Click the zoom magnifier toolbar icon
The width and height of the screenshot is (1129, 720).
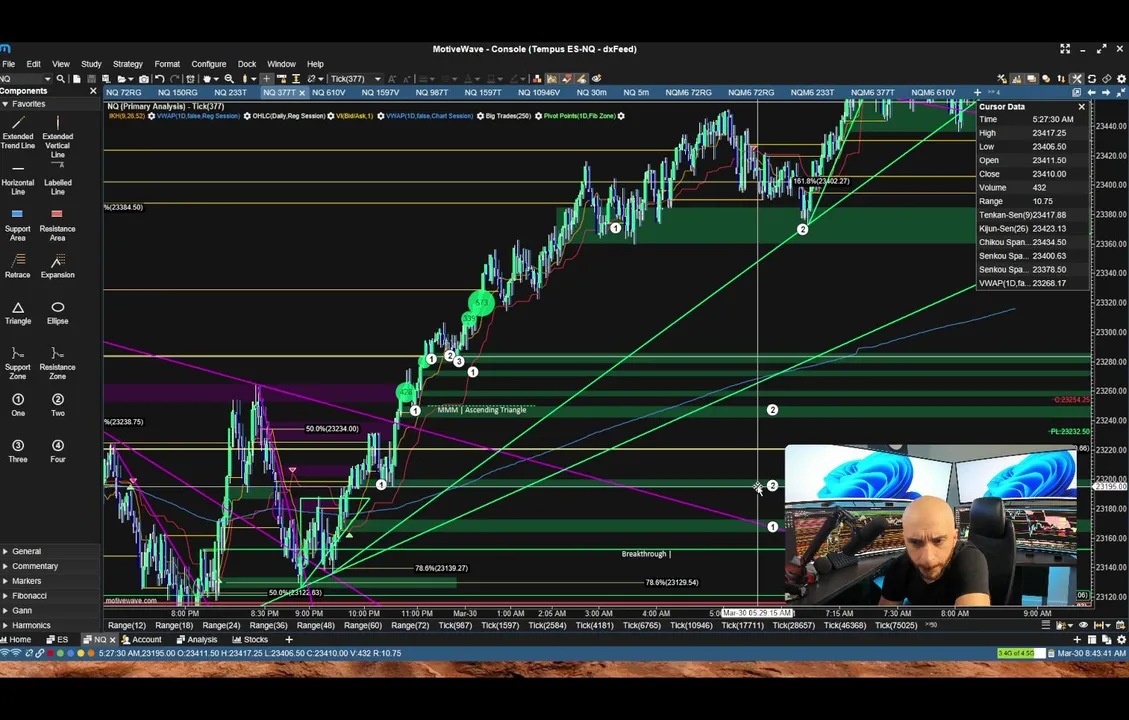229,78
